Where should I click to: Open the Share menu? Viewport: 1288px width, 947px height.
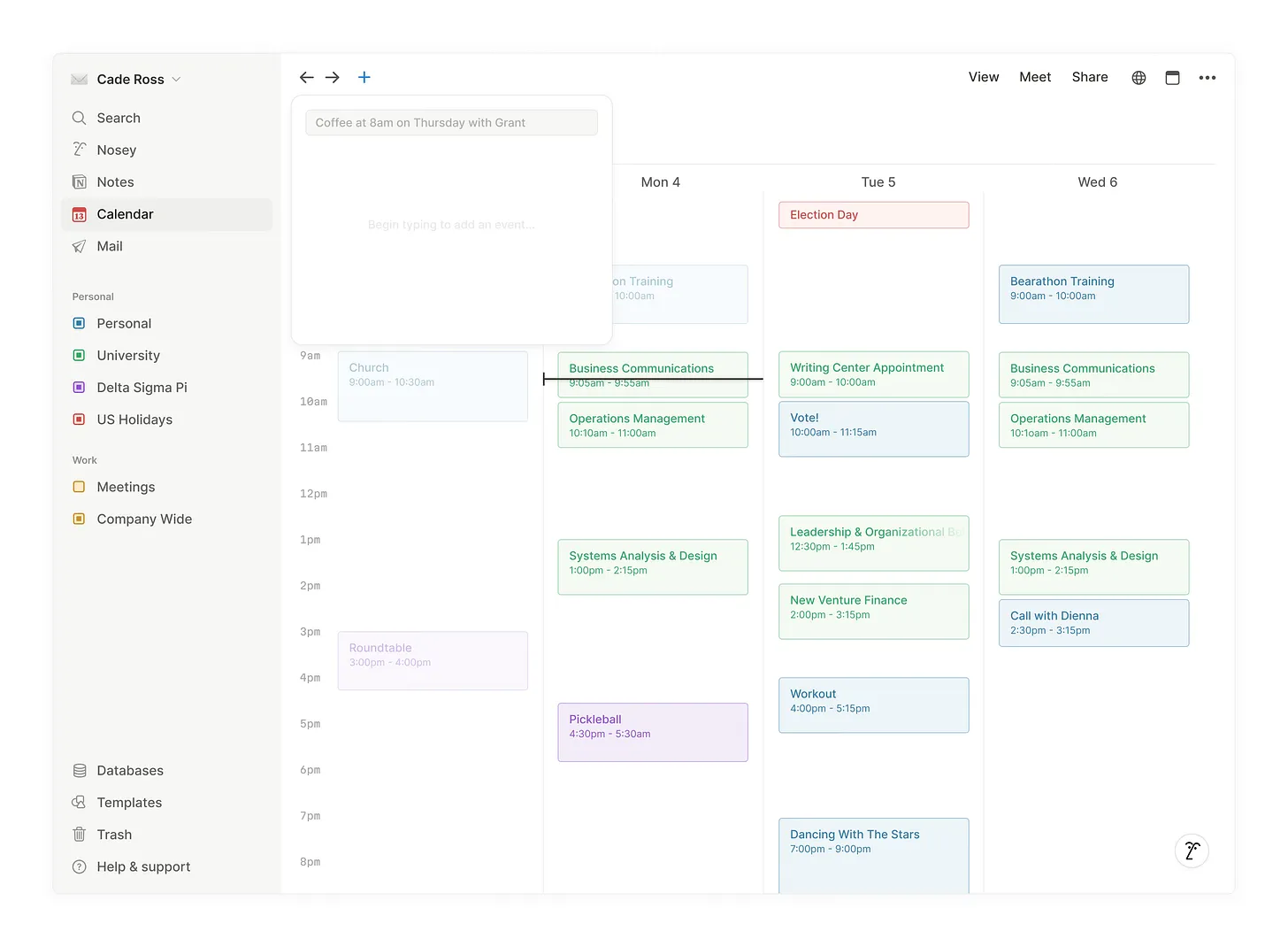click(1089, 77)
